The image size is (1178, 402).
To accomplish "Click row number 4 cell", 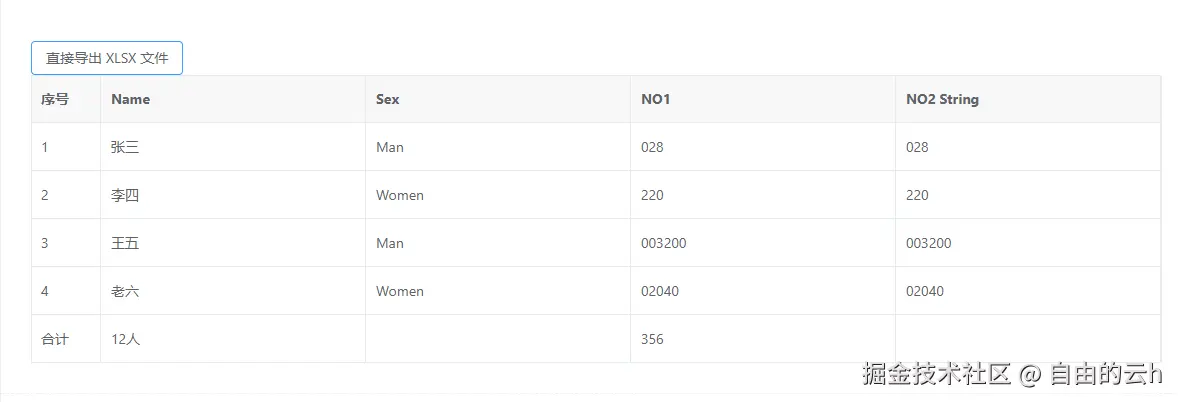I will (45, 291).
